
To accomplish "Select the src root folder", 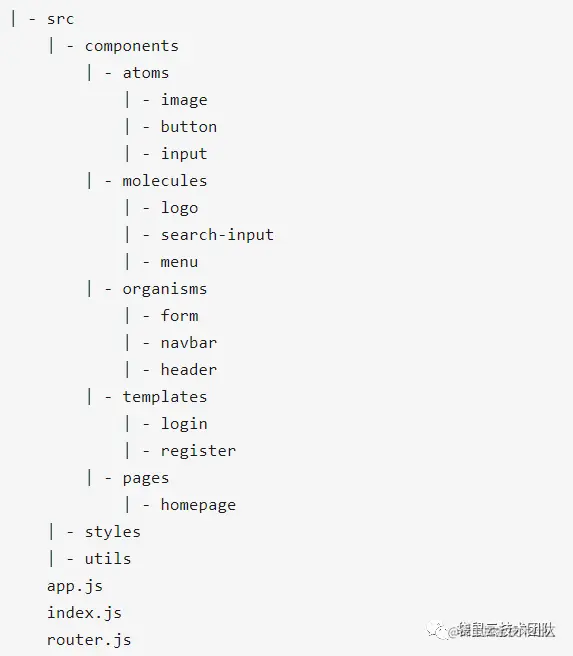I will pyautogui.click(x=61, y=19).
